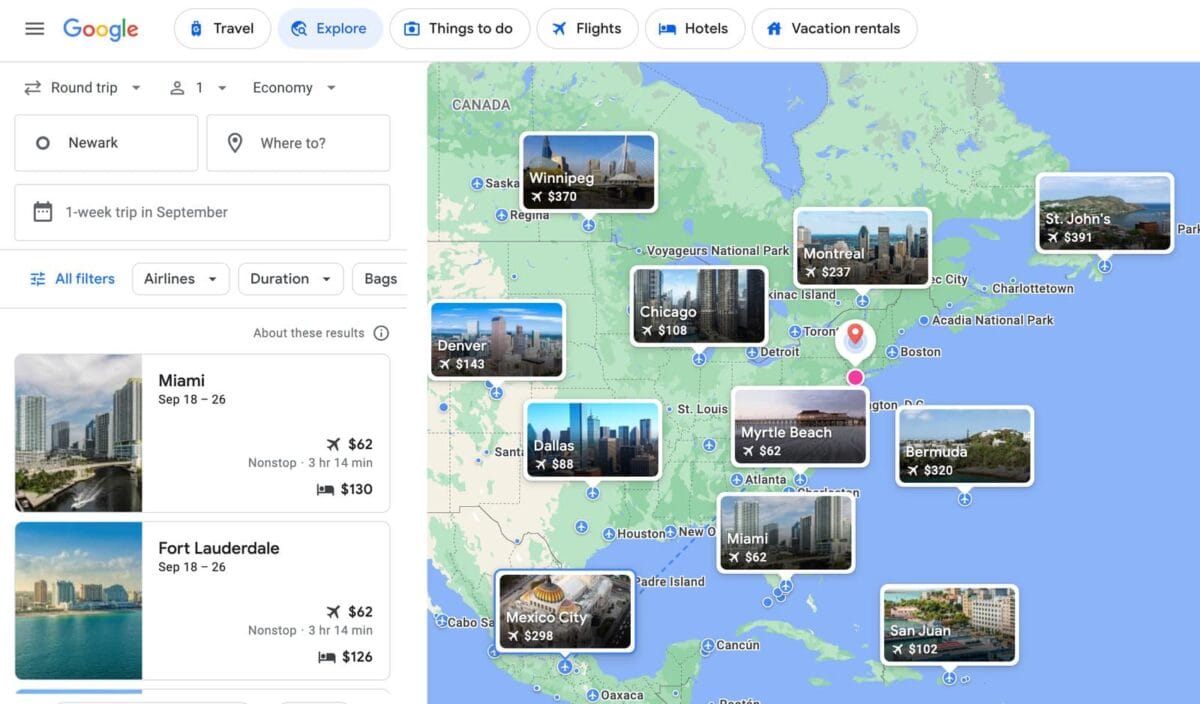Viewport: 1200px width, 704px height.
Task: Open the 1-week trip in September date field
Action: point(202,212)
